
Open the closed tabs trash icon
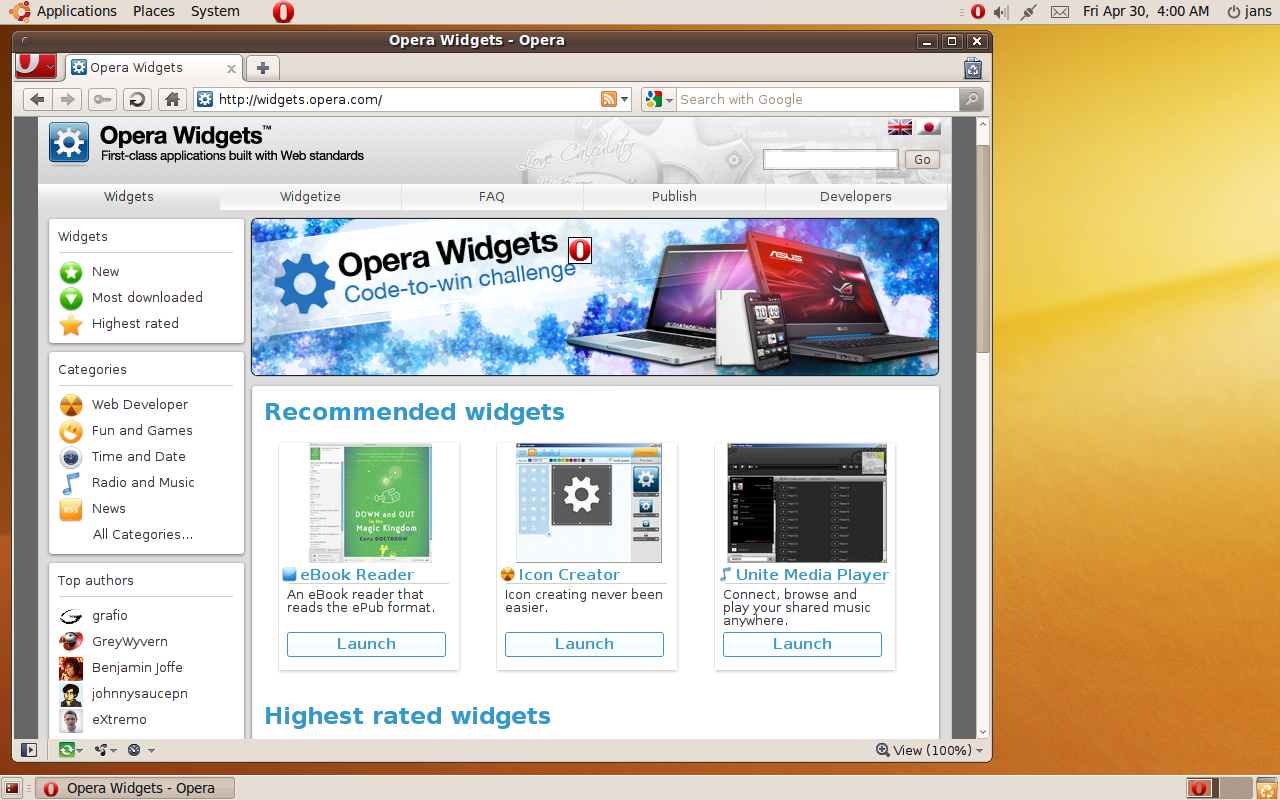[973, 68]
